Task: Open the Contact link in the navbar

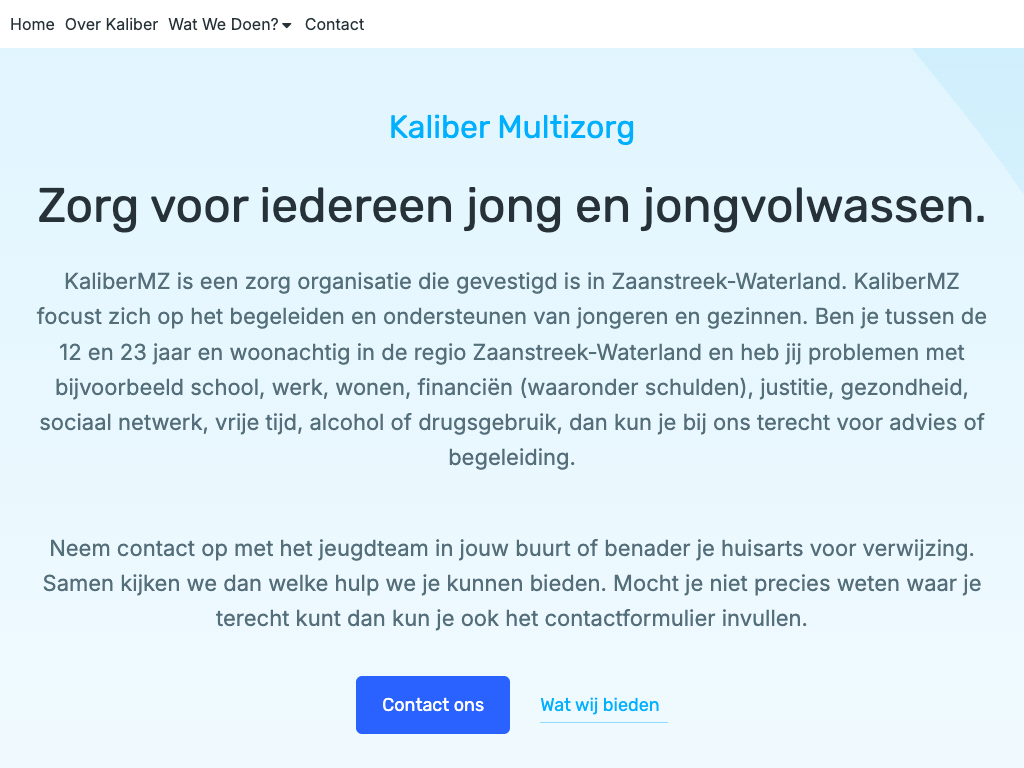Action: coord(334,24)
